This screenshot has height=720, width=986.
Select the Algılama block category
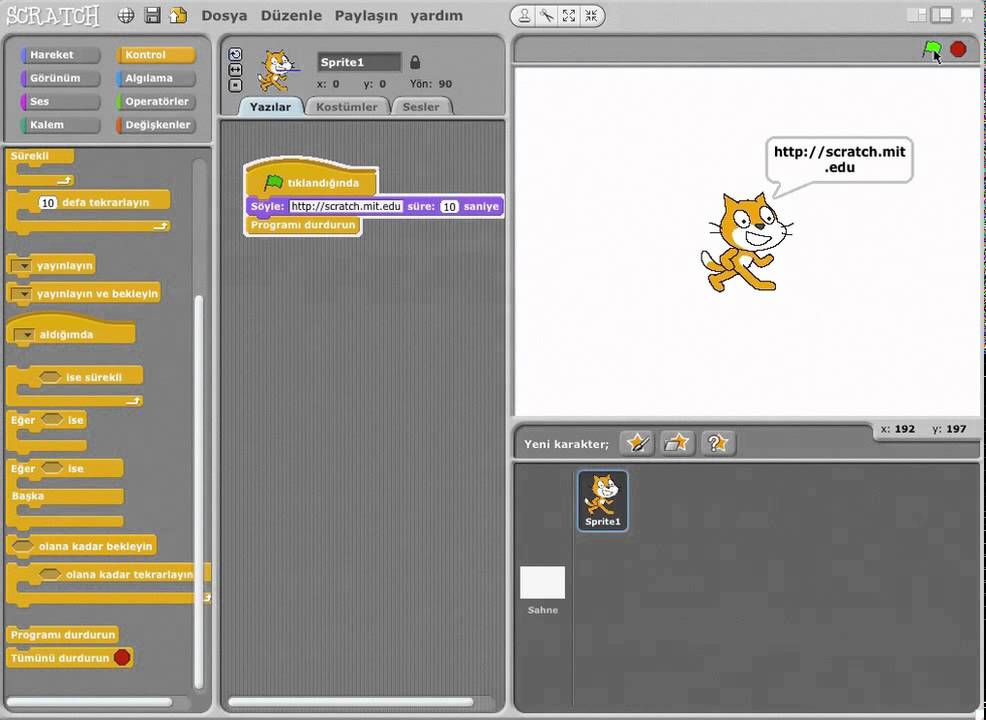[x=156, y=78]
